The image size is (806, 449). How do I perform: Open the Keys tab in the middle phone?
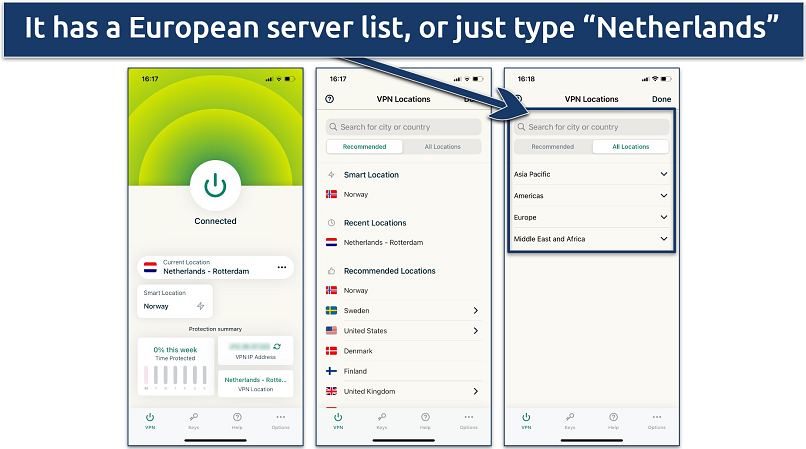click(382, 420)
